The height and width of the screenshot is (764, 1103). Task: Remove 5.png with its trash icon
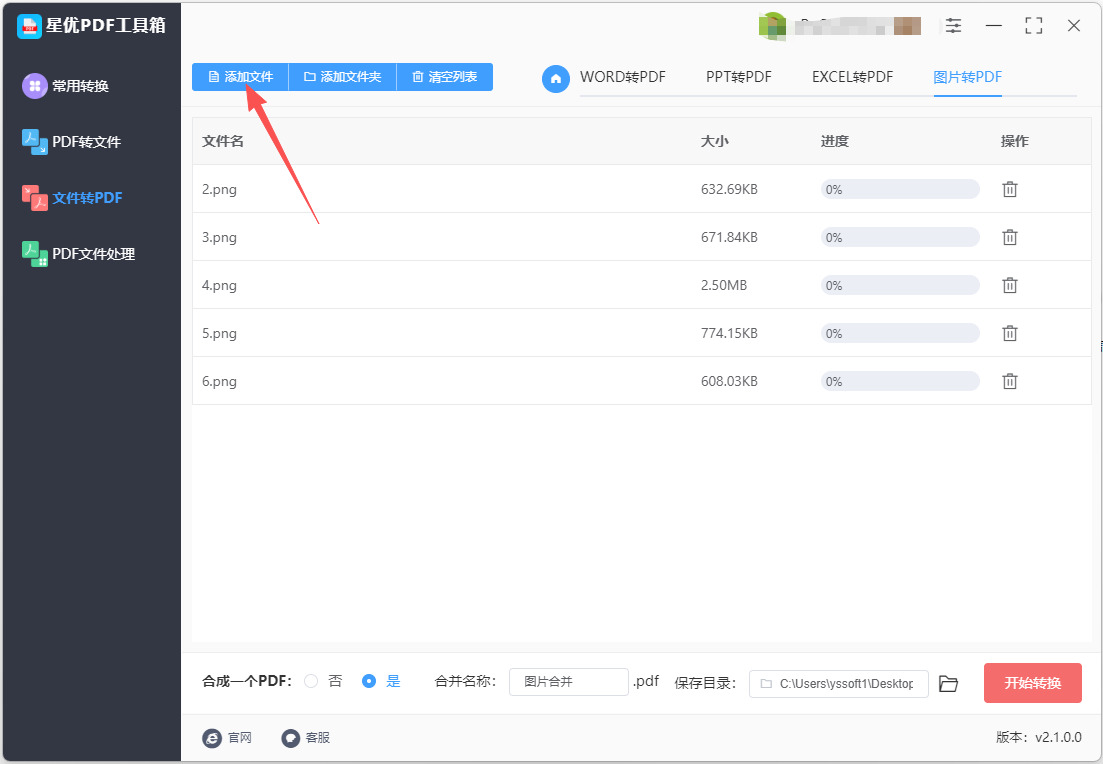1009,333
